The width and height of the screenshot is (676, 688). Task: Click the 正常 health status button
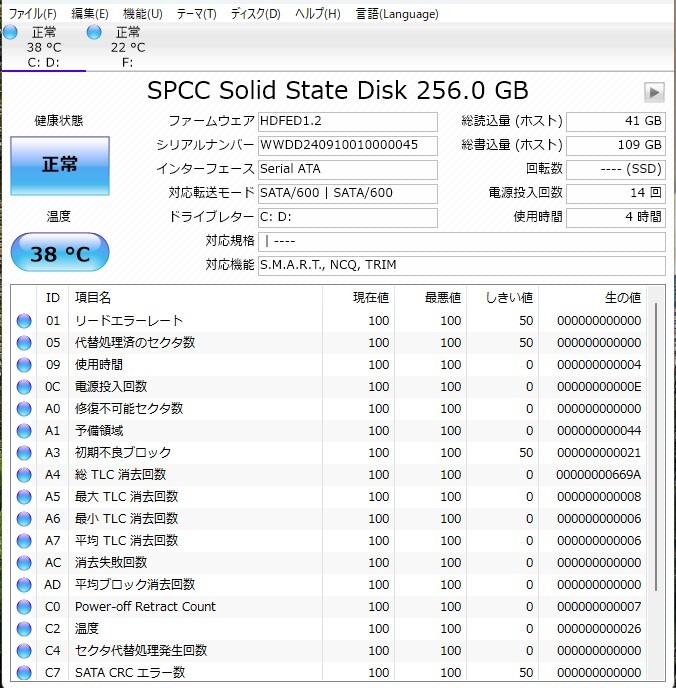click(60, 165)
